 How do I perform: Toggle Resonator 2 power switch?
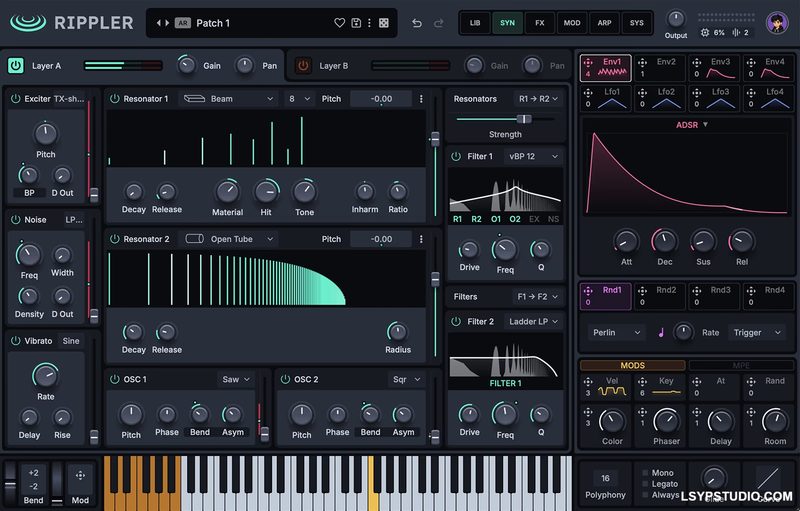click(115, 239)
